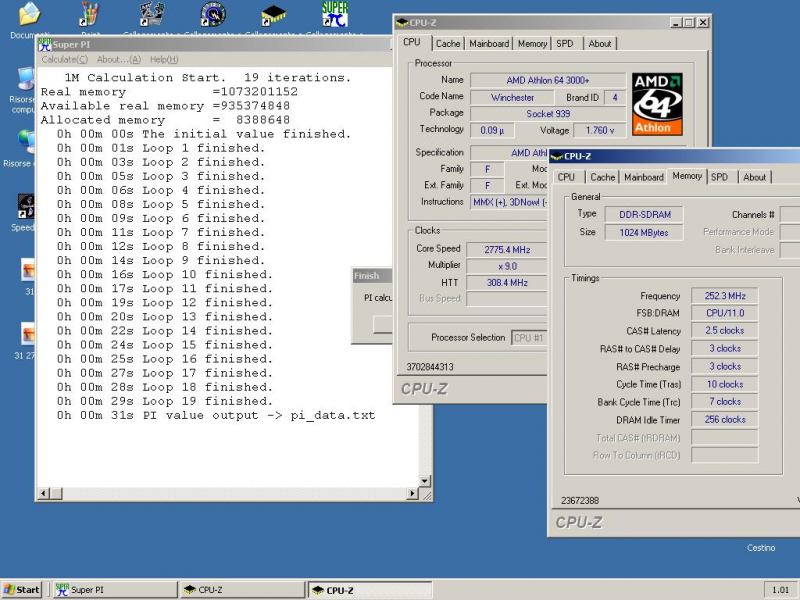The image size is (800, 600).
Task: Click the Cycle Time (Tras) value 10 clocks
Action: point(724,384)
